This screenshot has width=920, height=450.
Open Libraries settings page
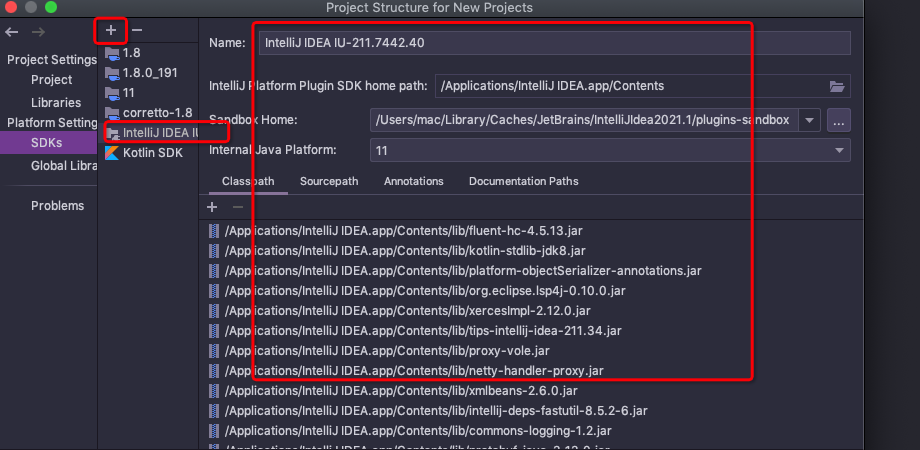(56, 103)
